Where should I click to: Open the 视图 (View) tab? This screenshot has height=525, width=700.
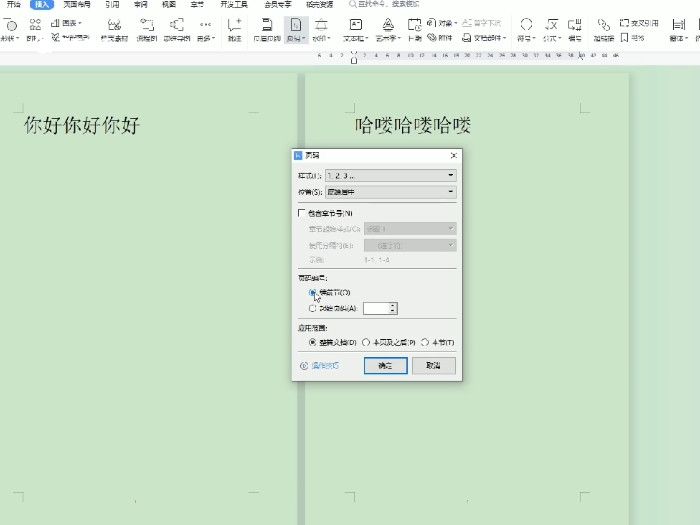pos(169,4)
